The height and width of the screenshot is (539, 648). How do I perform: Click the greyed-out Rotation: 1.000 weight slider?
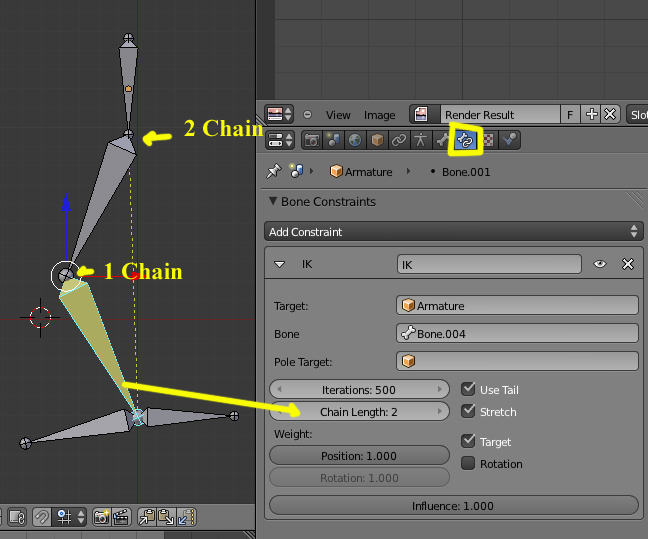coord(359,478)
